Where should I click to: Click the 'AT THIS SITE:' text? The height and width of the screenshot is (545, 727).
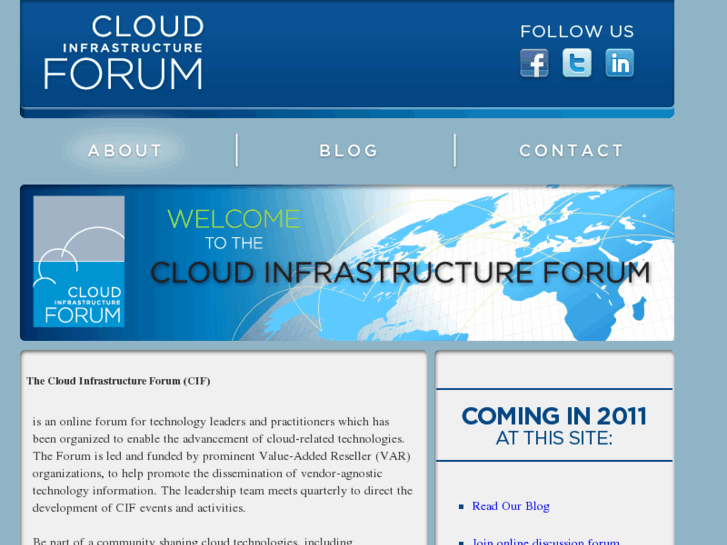[554, 438]
